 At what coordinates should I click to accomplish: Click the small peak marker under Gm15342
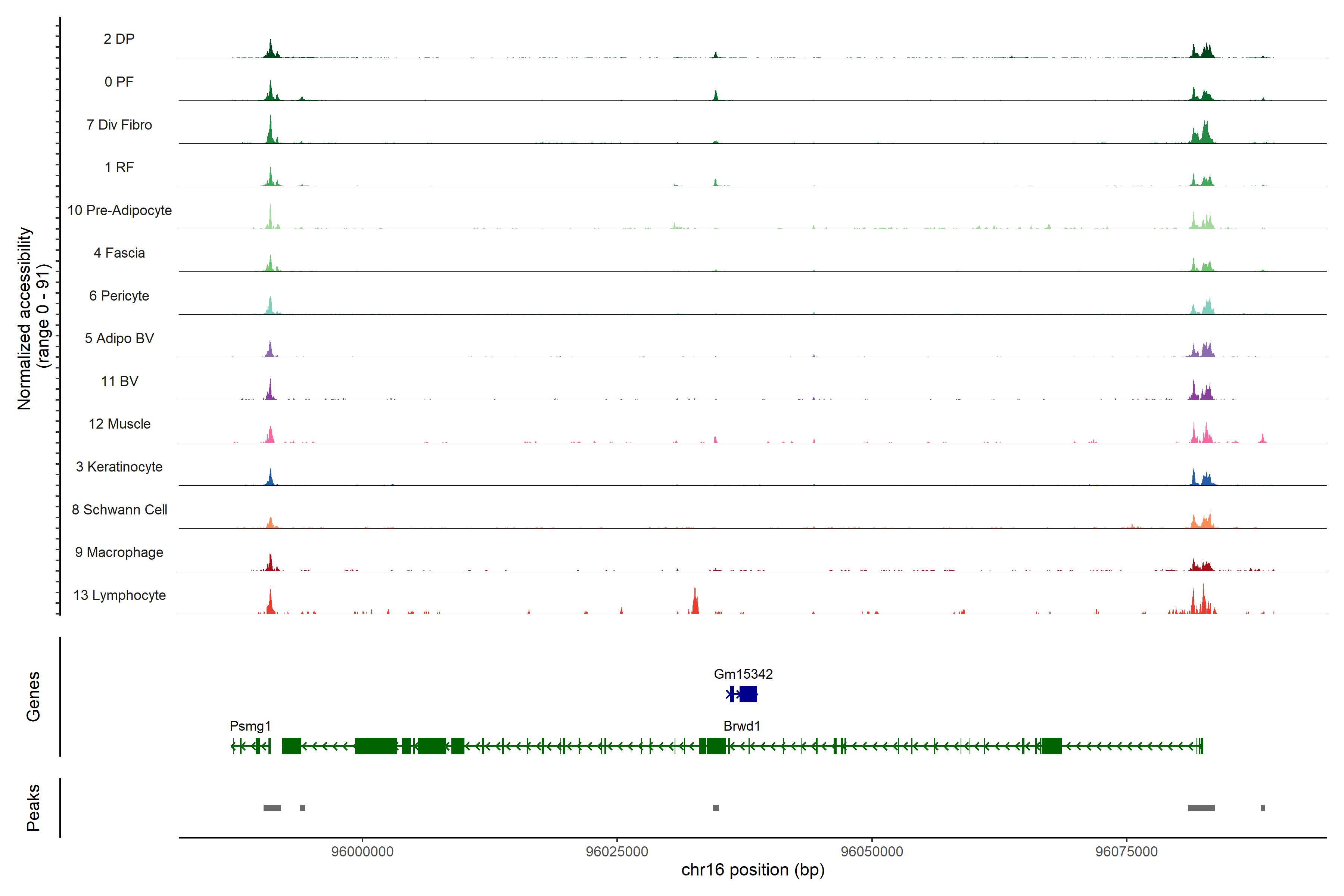point(715,808)
